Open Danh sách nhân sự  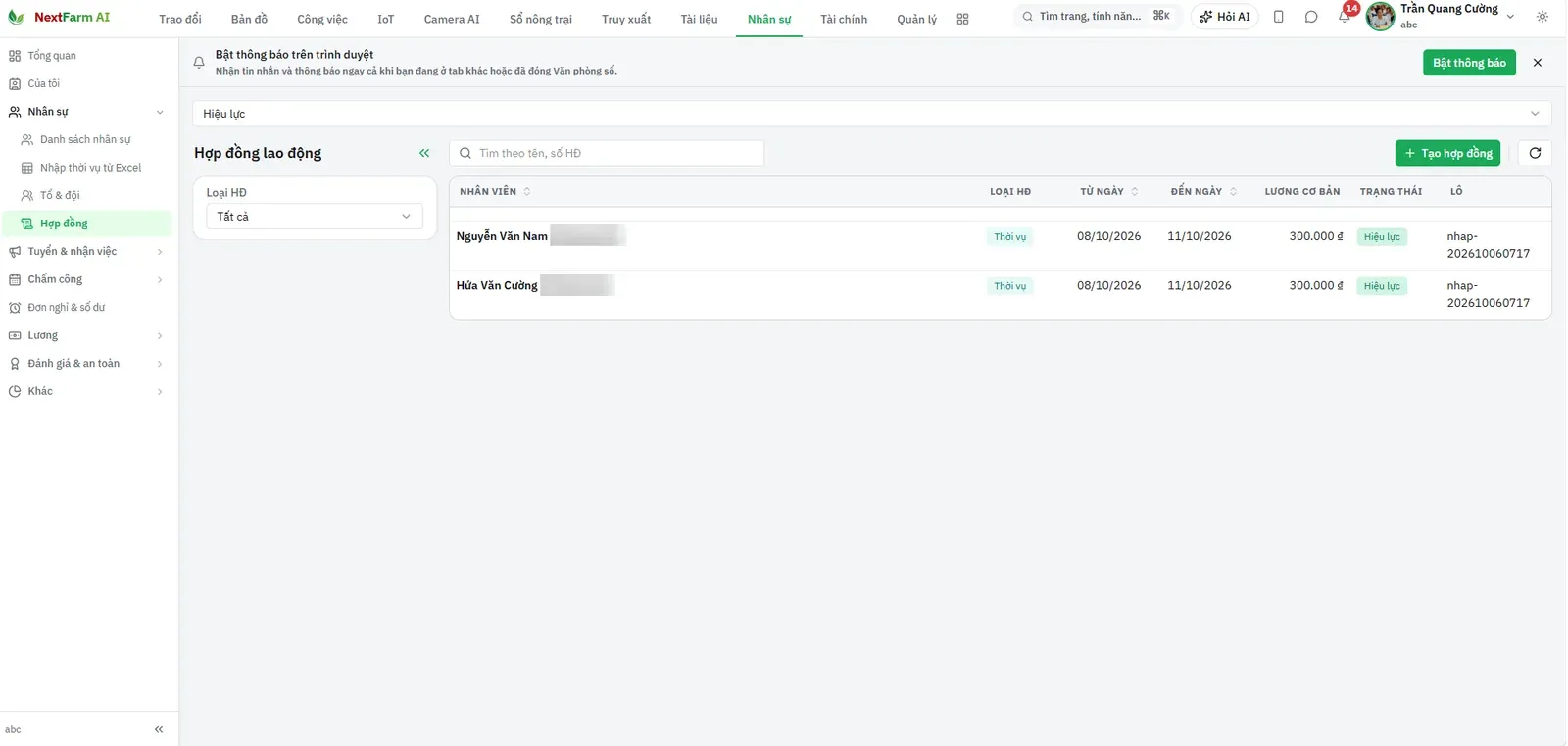pos(88,140)
